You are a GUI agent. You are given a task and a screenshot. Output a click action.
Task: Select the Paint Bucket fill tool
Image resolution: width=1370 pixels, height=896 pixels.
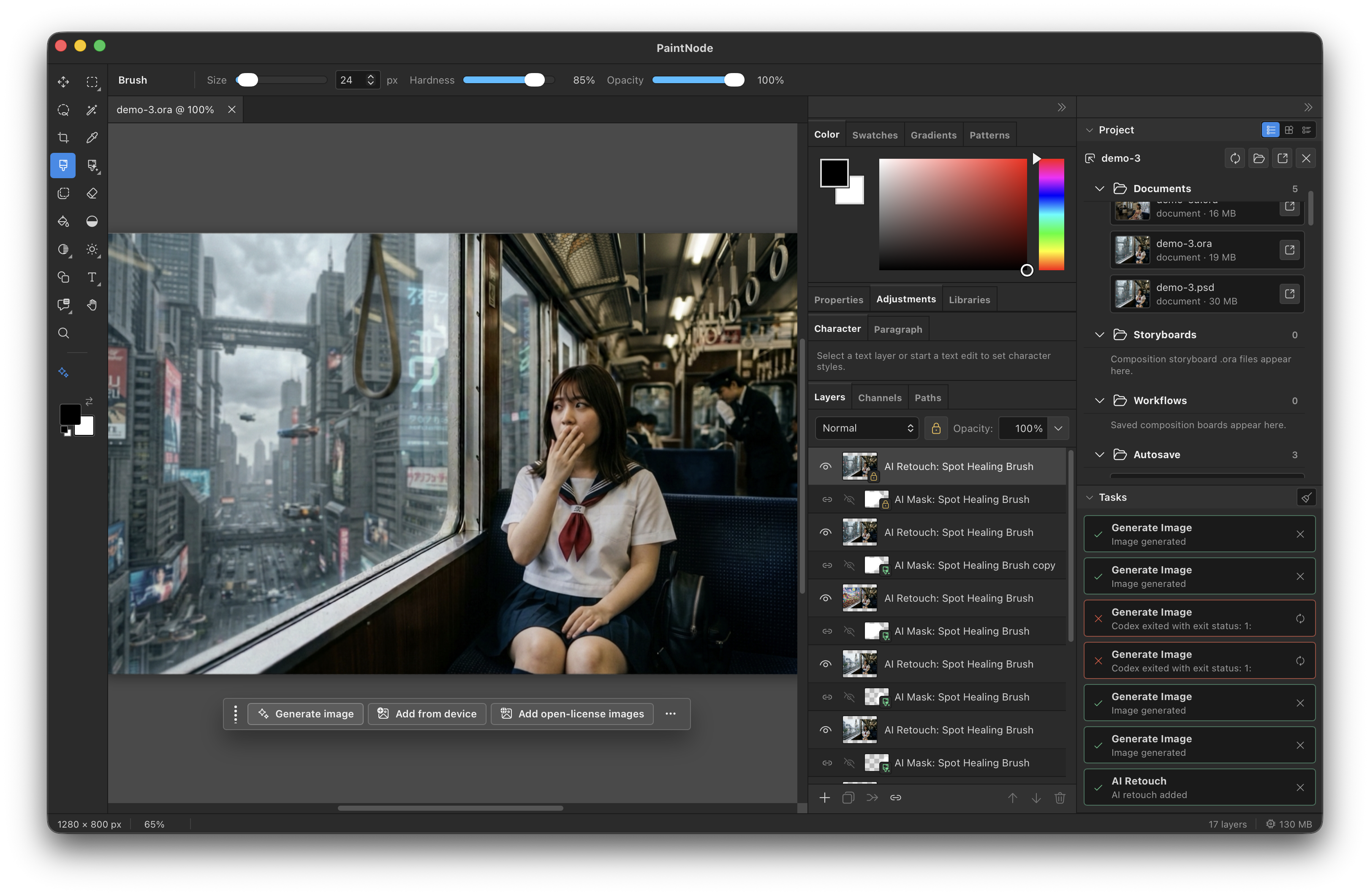63,222
